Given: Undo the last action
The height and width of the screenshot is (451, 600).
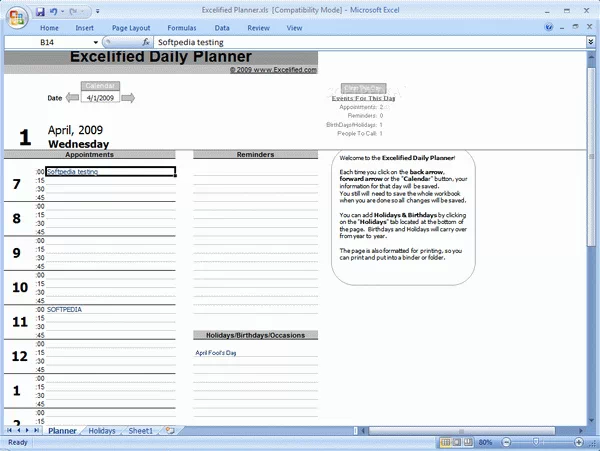Looking at the screenshot, I should click(53, 12).
